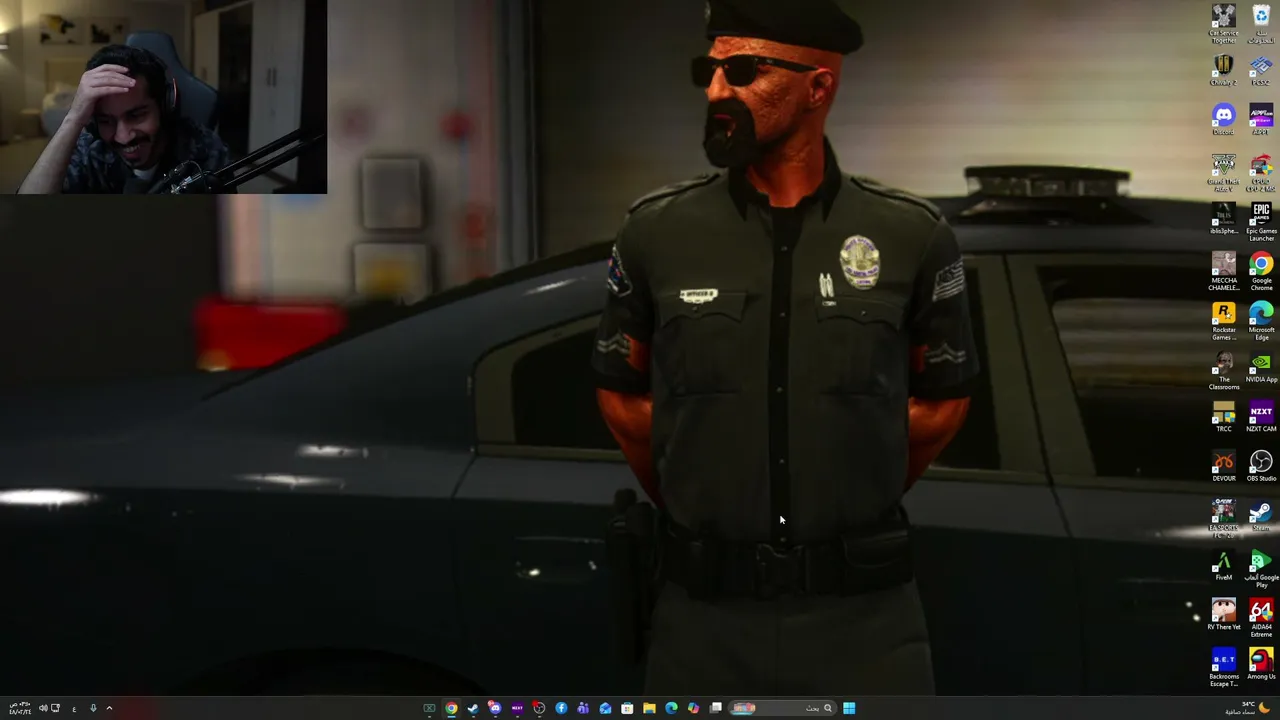This screenshot has height=720, width=1280.
Task: Select the Microsoft Edge desktop shortcut
Action: [x=1261, y=321]
